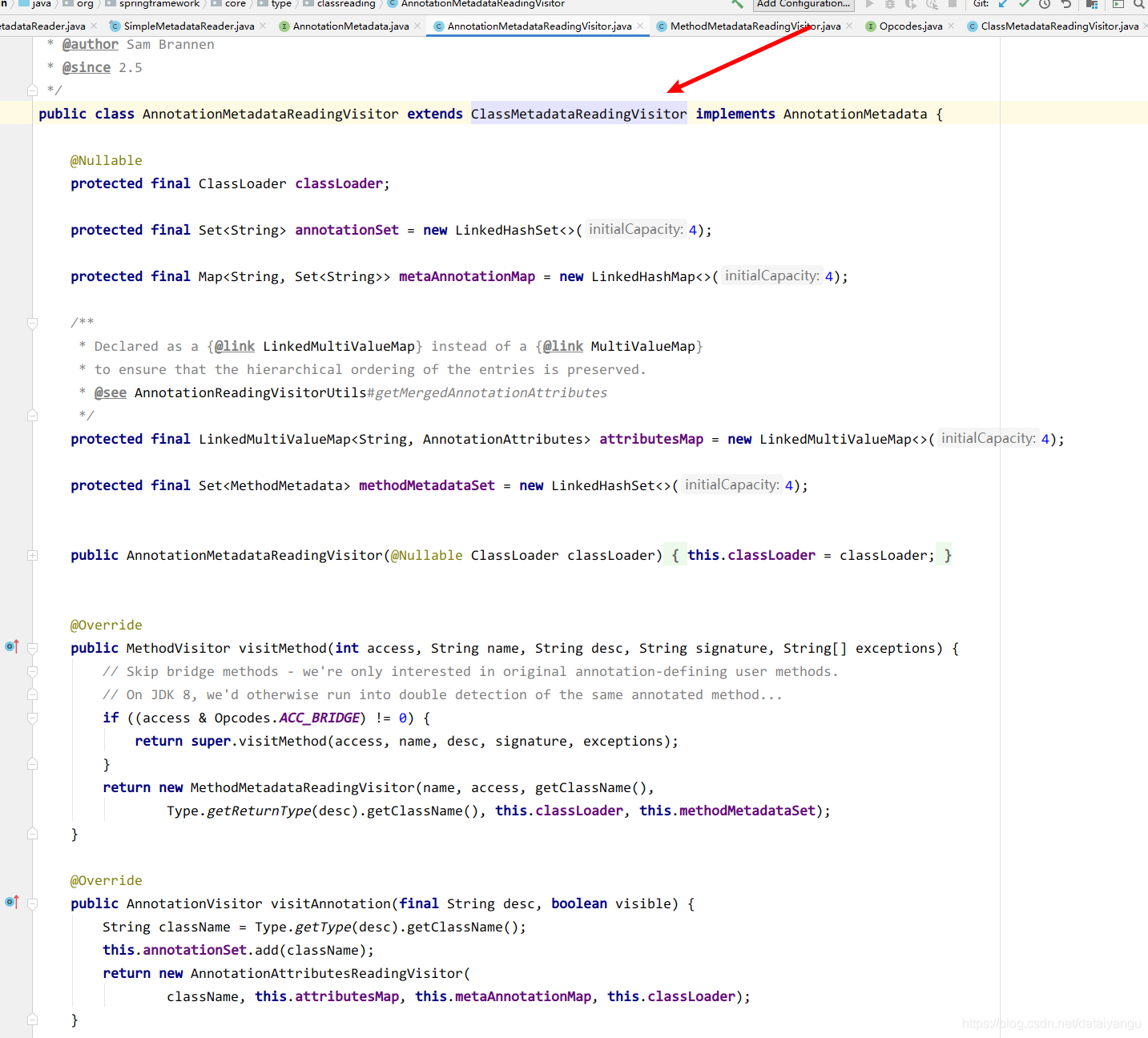Viewport: 1148px width, 1038px height.
Task: Click the Run play icon in toolbar
Action: (x=870, y=4)
